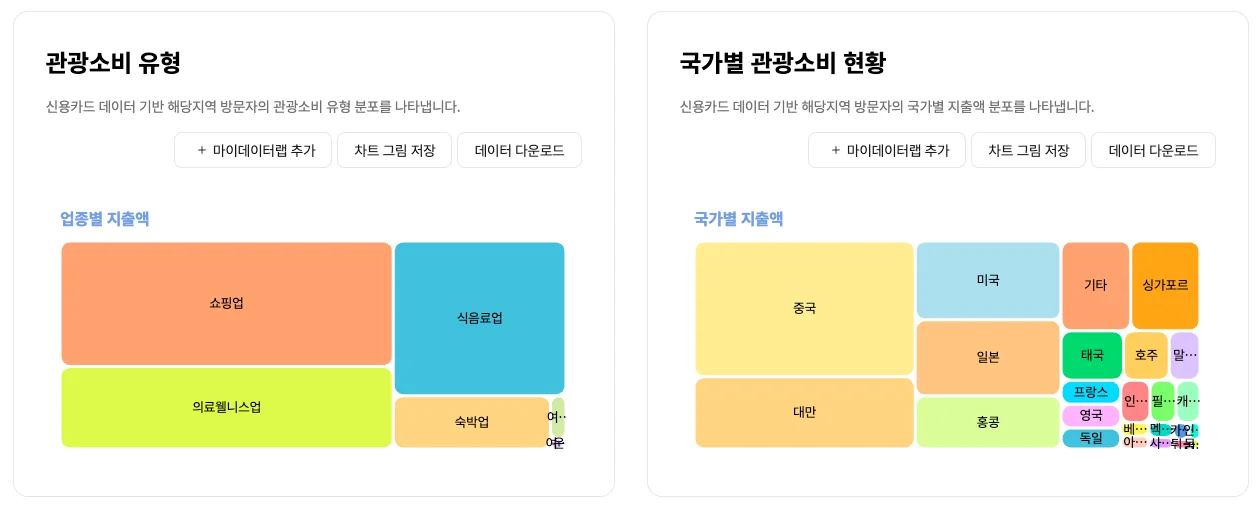Click 마이데이터랩 추가 in 관광소비 유형 panel
Screen dimensions: 1256x510
(x=253, y=150)
